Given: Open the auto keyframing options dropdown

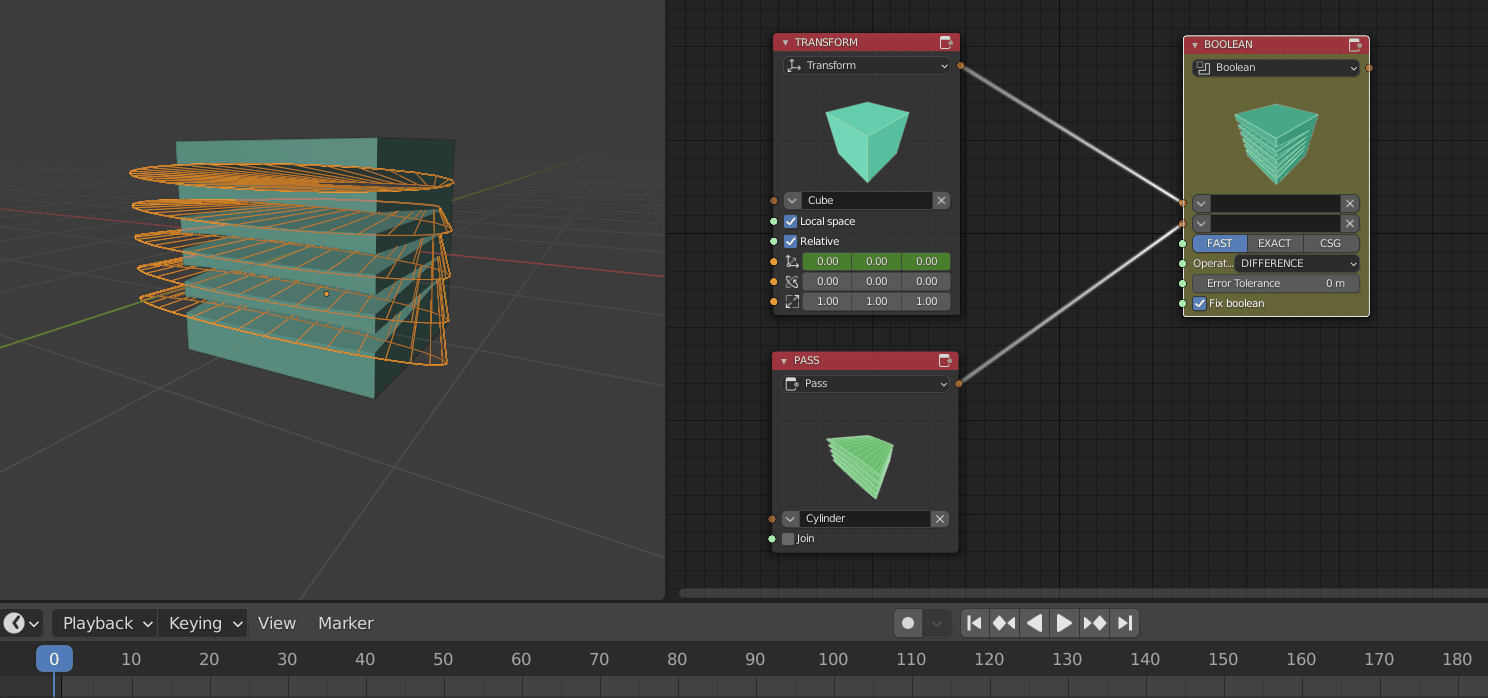Looking at the screenshot, I should pos(937,623).
